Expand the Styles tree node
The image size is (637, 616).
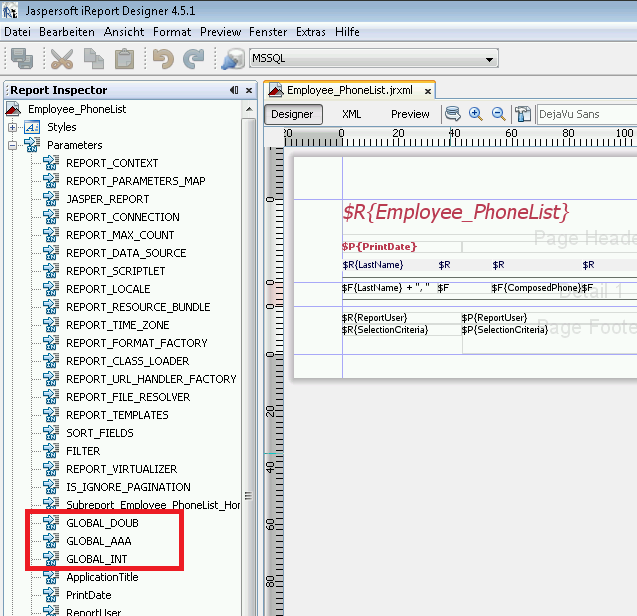click(x=12, y=127)
